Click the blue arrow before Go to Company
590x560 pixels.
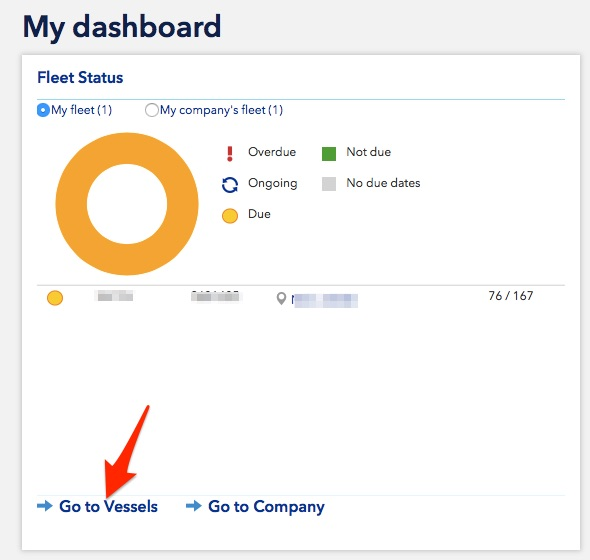(194, 506)
